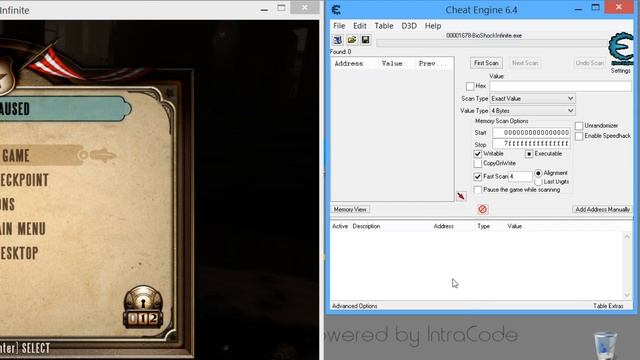Enable Pause the game while scanning
This screenshot has width=640, height=360.
click(x=478, y=190)
